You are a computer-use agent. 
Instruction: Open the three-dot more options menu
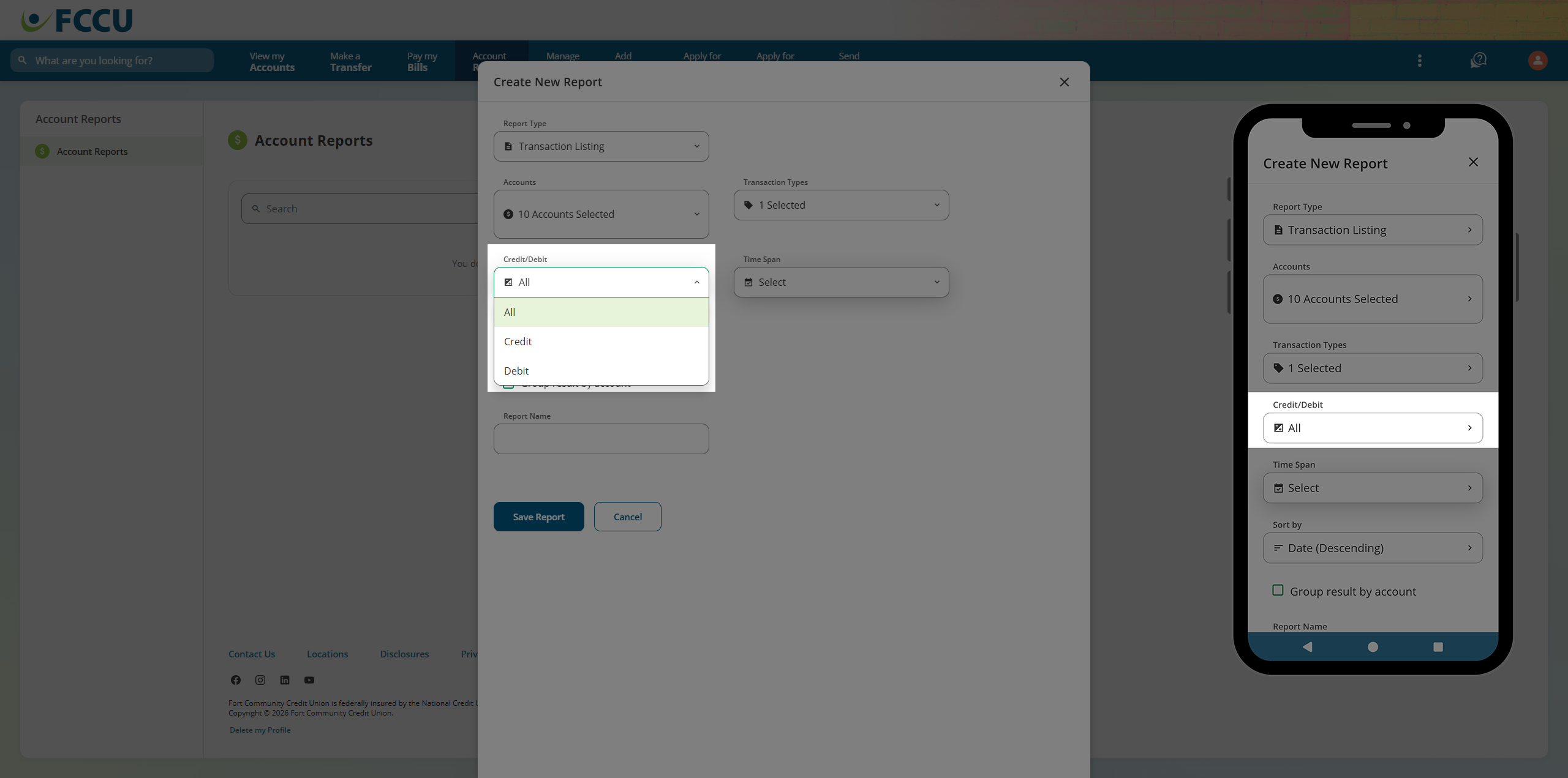(x=1420, y=61)
